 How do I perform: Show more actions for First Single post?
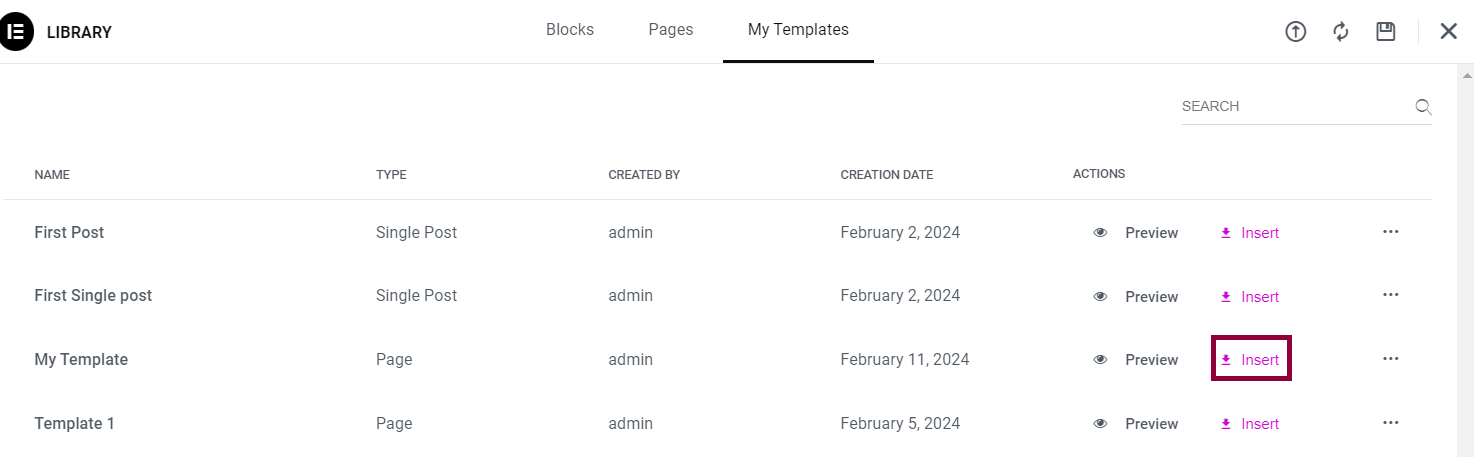1391,295
